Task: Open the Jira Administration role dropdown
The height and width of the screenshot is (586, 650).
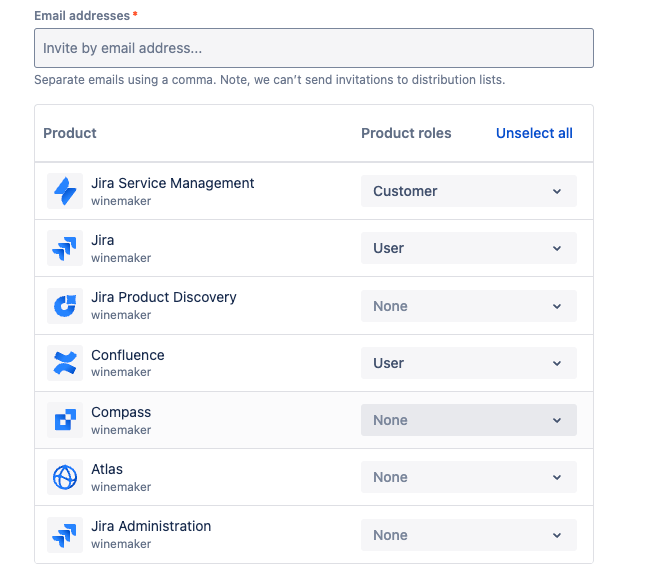Action: point(468,535)
